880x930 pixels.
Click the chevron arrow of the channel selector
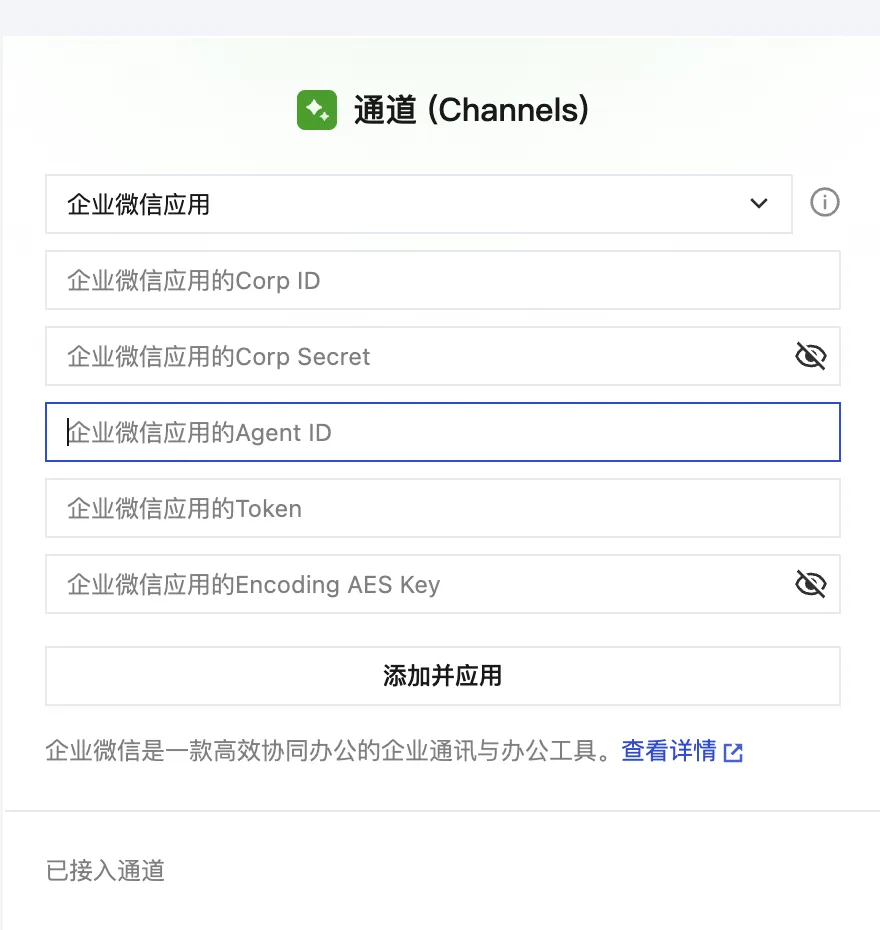tap(759, 204)
